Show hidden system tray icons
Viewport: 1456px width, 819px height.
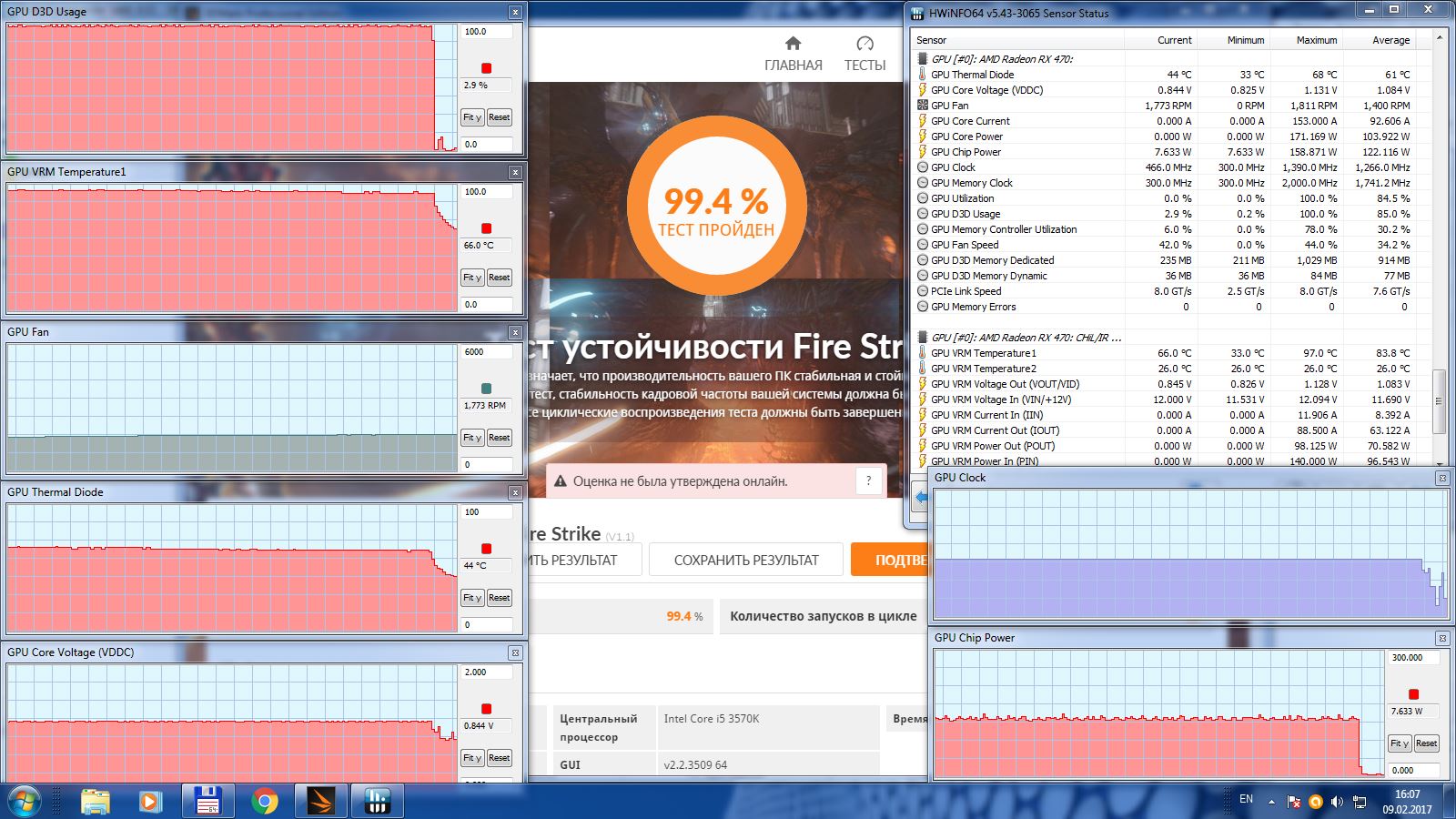point(1271,802)
